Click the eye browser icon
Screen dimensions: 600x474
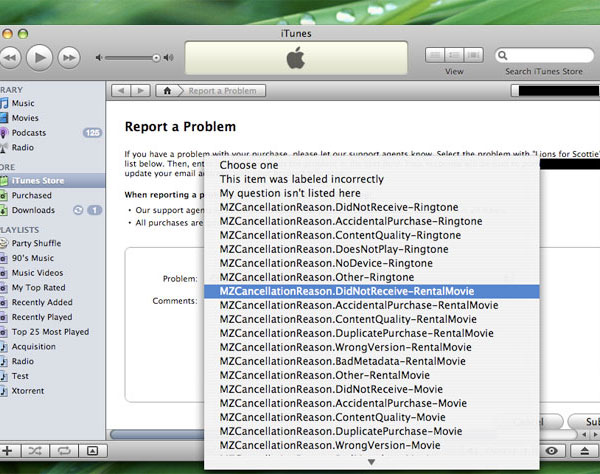tap(551, 451)
